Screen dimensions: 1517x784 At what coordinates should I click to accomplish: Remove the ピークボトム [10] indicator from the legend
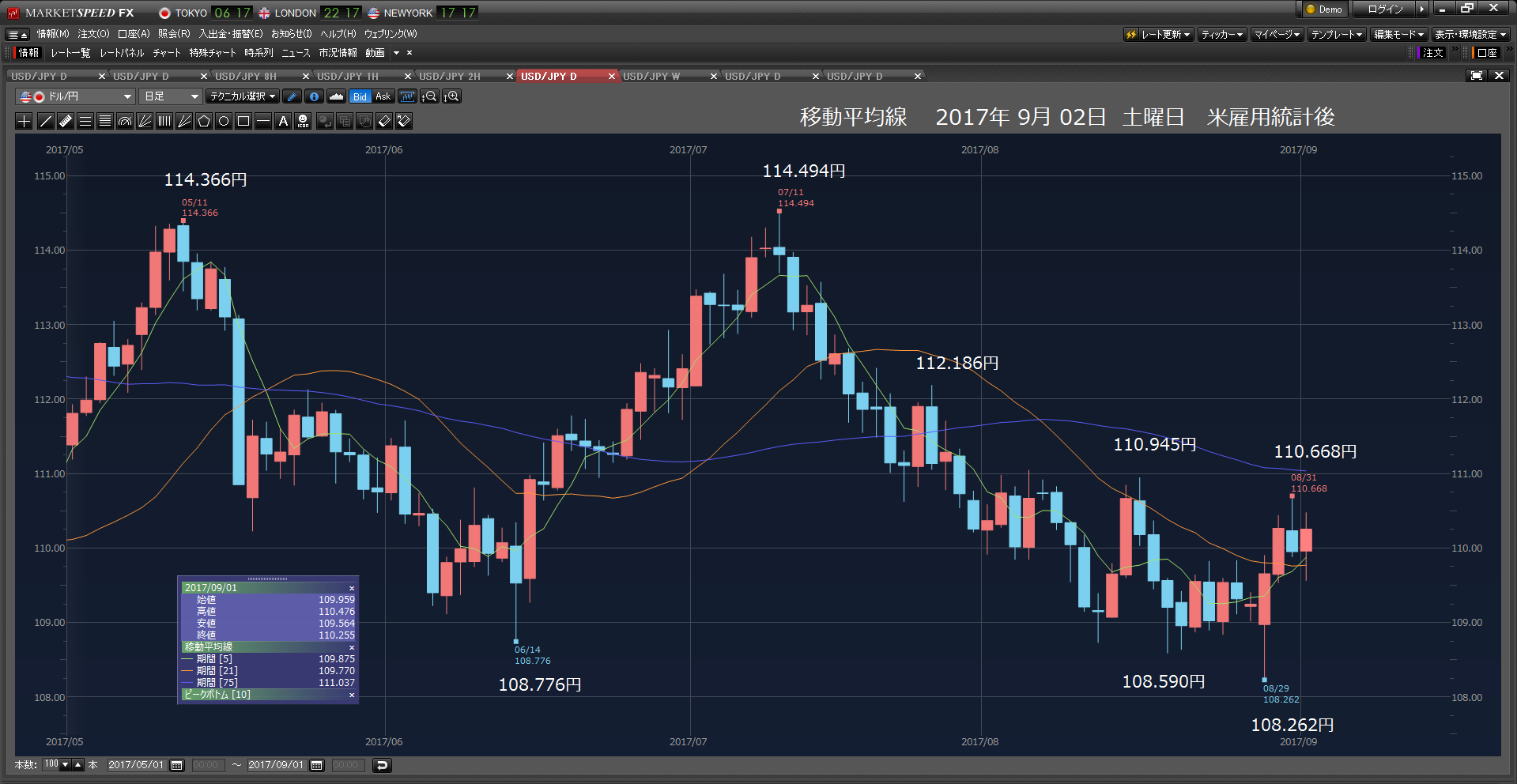pyautogui.click(x=352, y=695)
